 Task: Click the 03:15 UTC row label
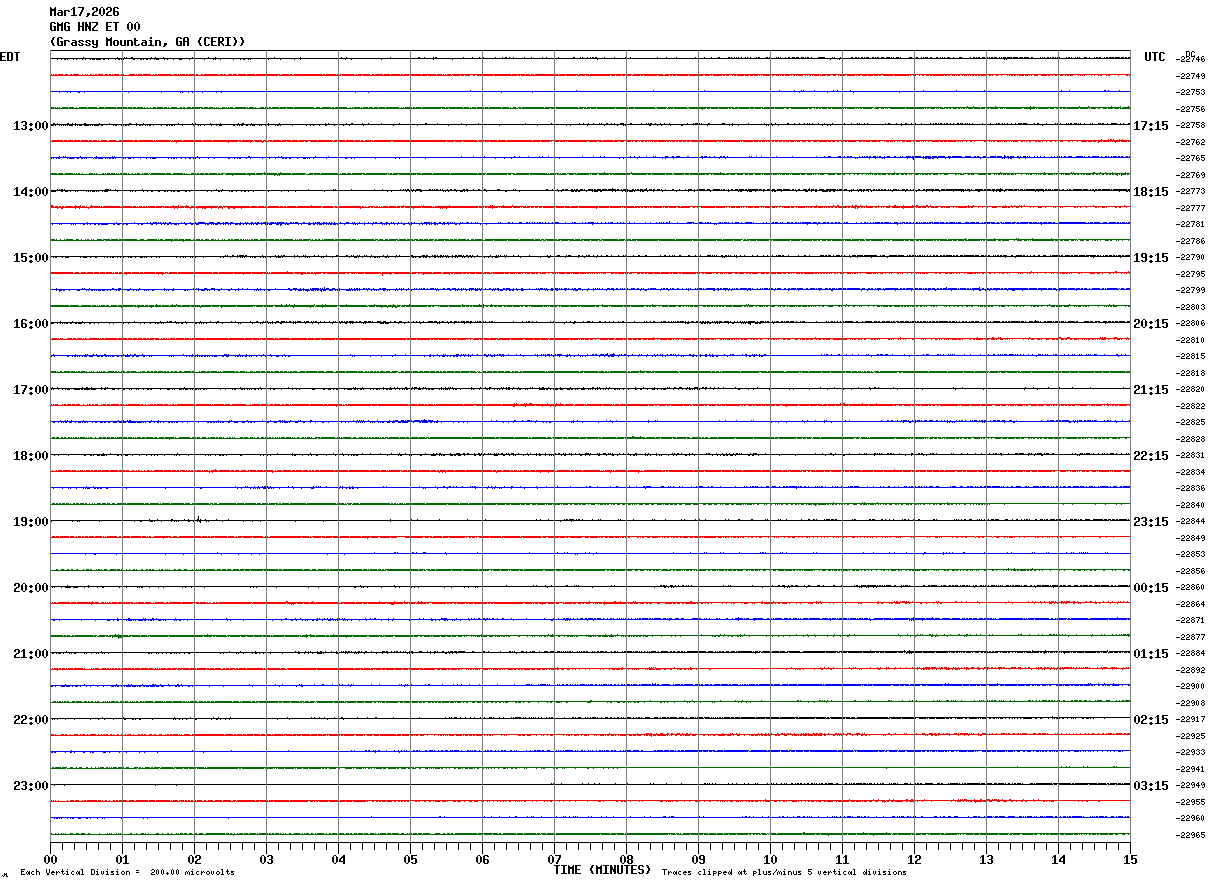[1151, 786]
